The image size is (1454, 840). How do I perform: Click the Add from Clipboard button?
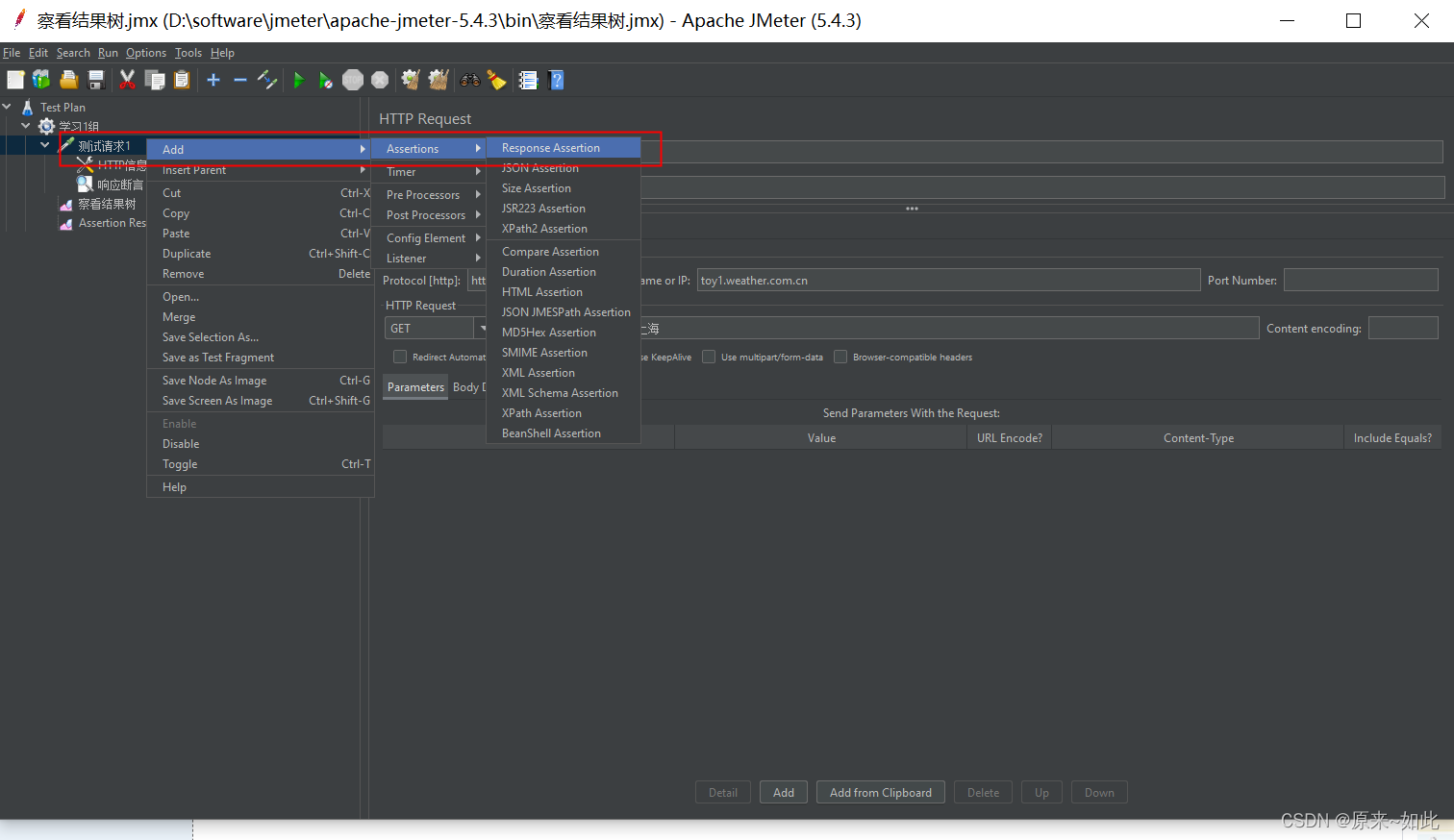coord(881,793)
